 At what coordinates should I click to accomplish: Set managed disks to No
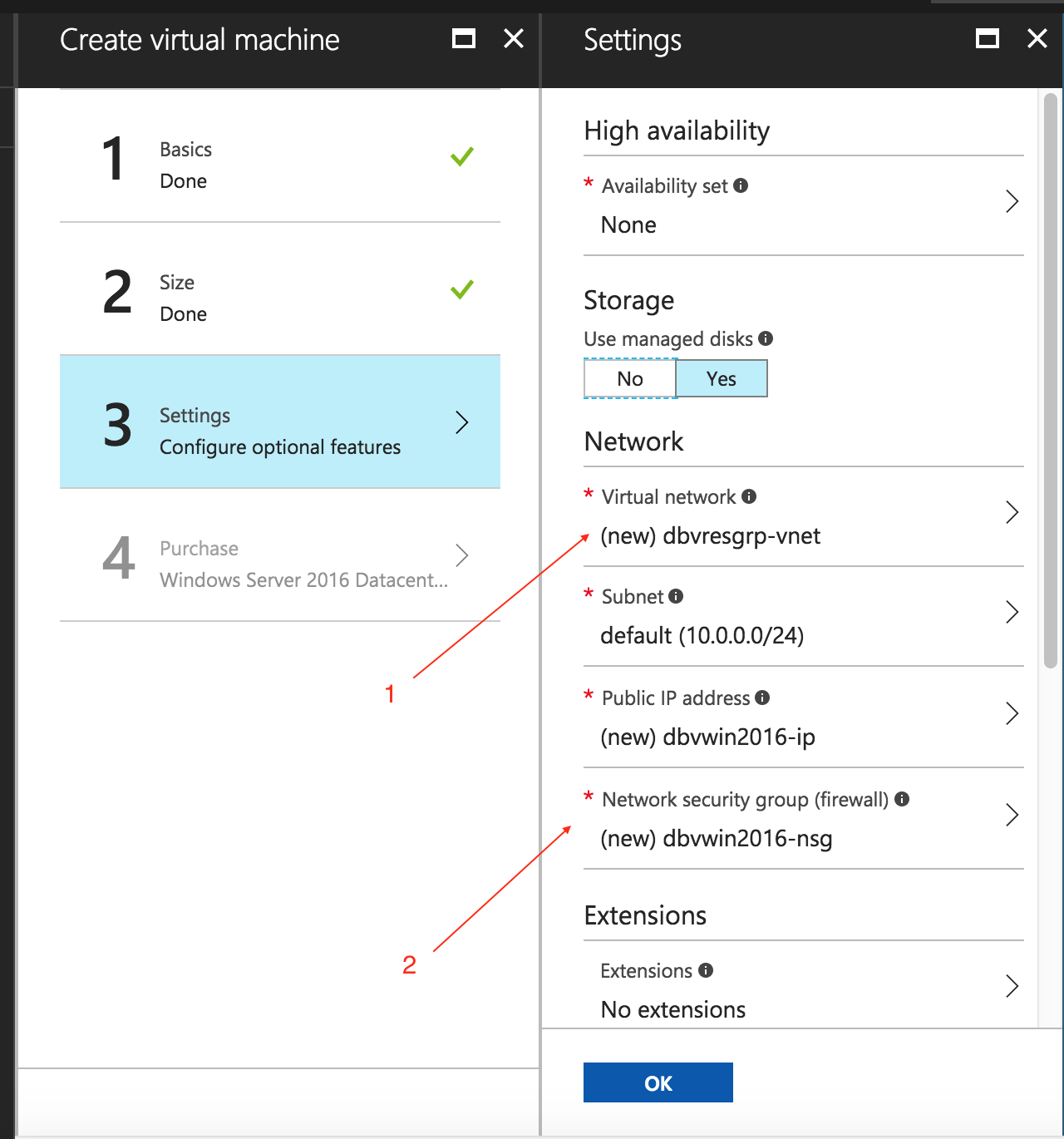point(630,378)
